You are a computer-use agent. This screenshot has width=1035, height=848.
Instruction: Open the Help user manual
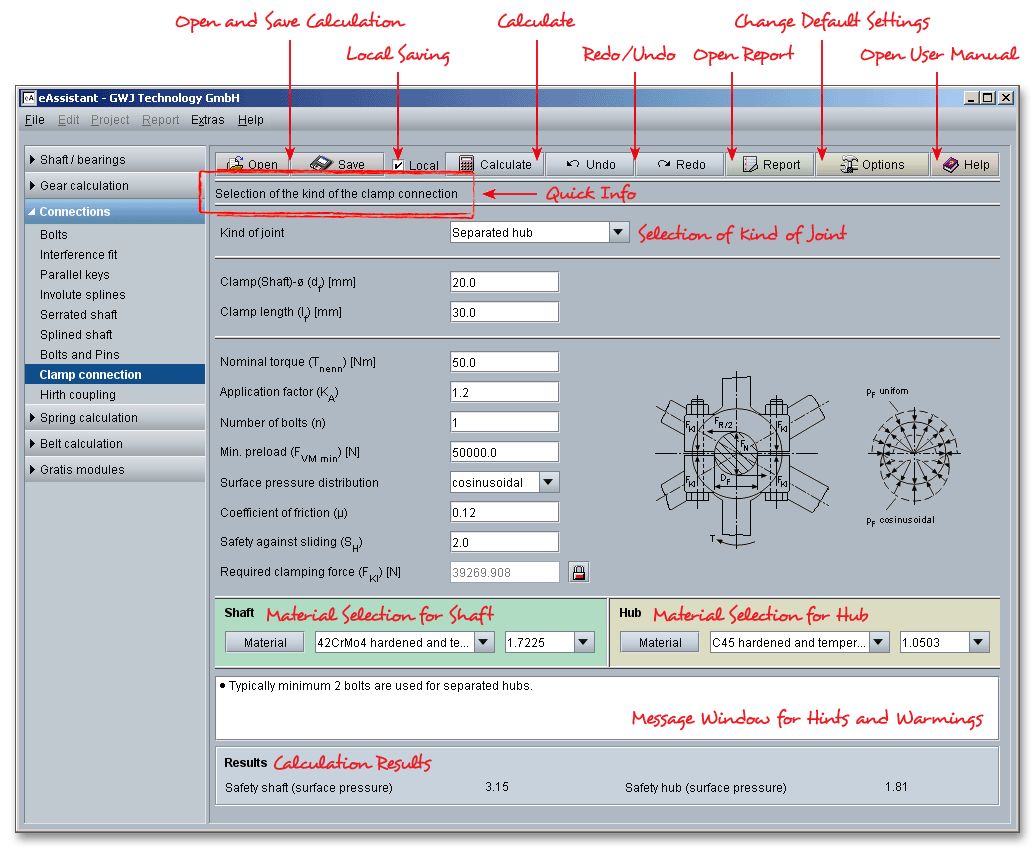(x=966, y=165)
